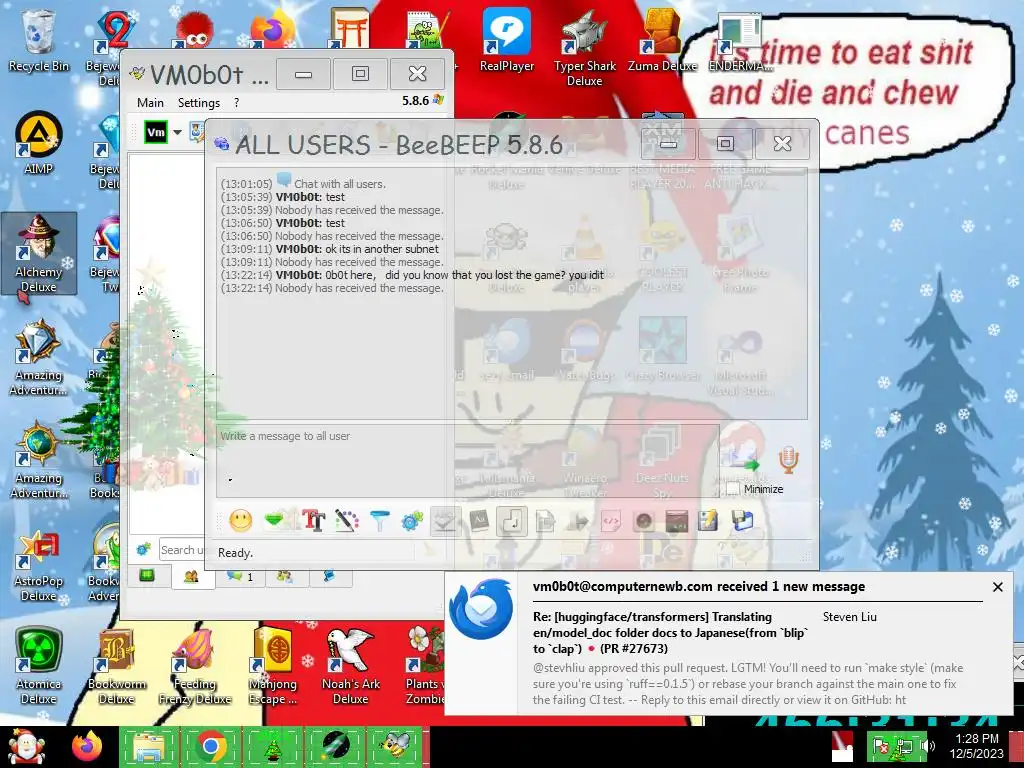Focus the 'Write a message to all user' box

coord(468,461)
